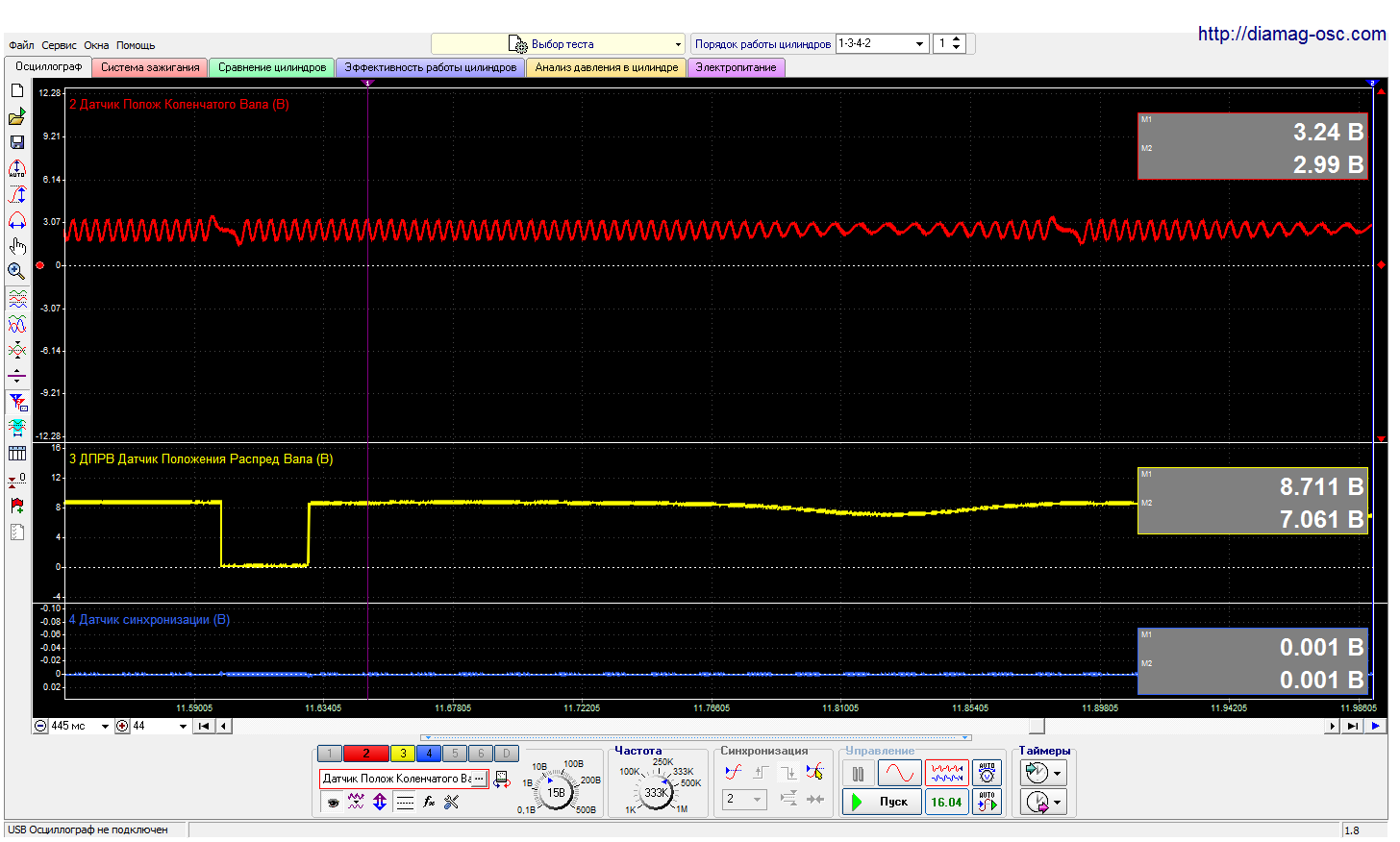The height and width of the screenshot is (842, 1400).
Task: Activate the magnifier zoom tool
Action: click(x=17, y=272)
